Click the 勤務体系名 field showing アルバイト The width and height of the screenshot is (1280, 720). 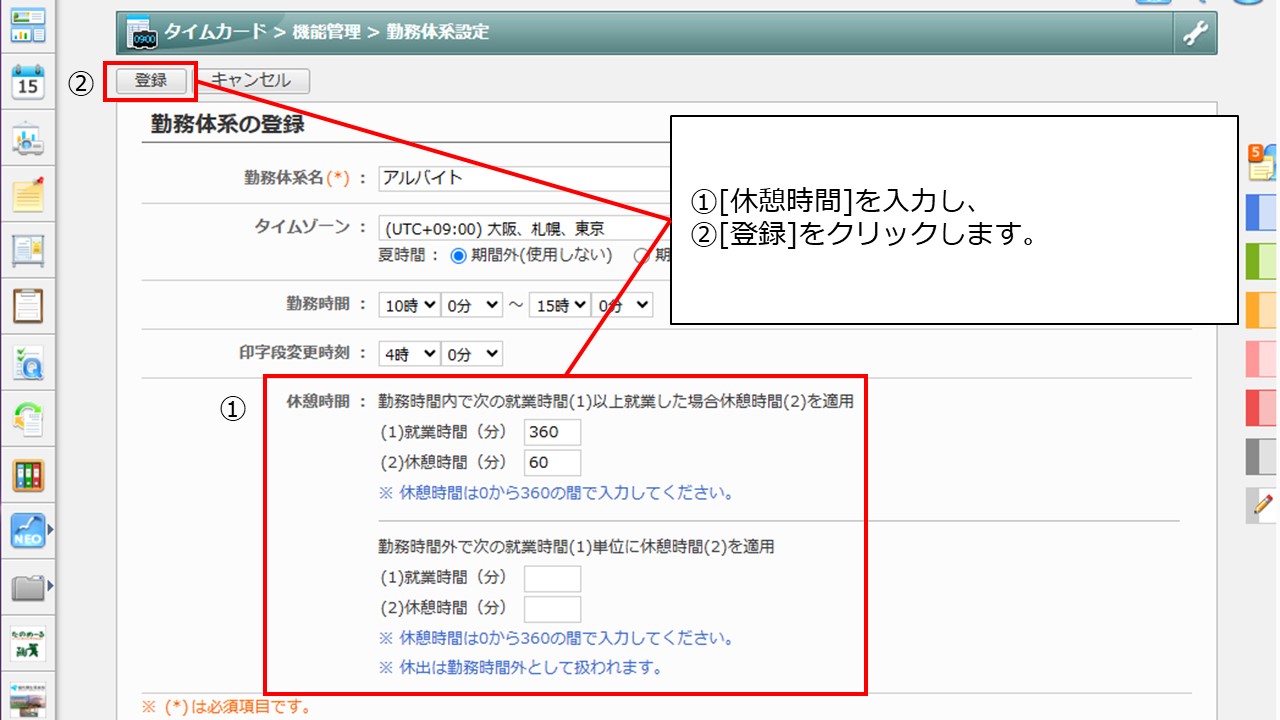coord(520,178)
